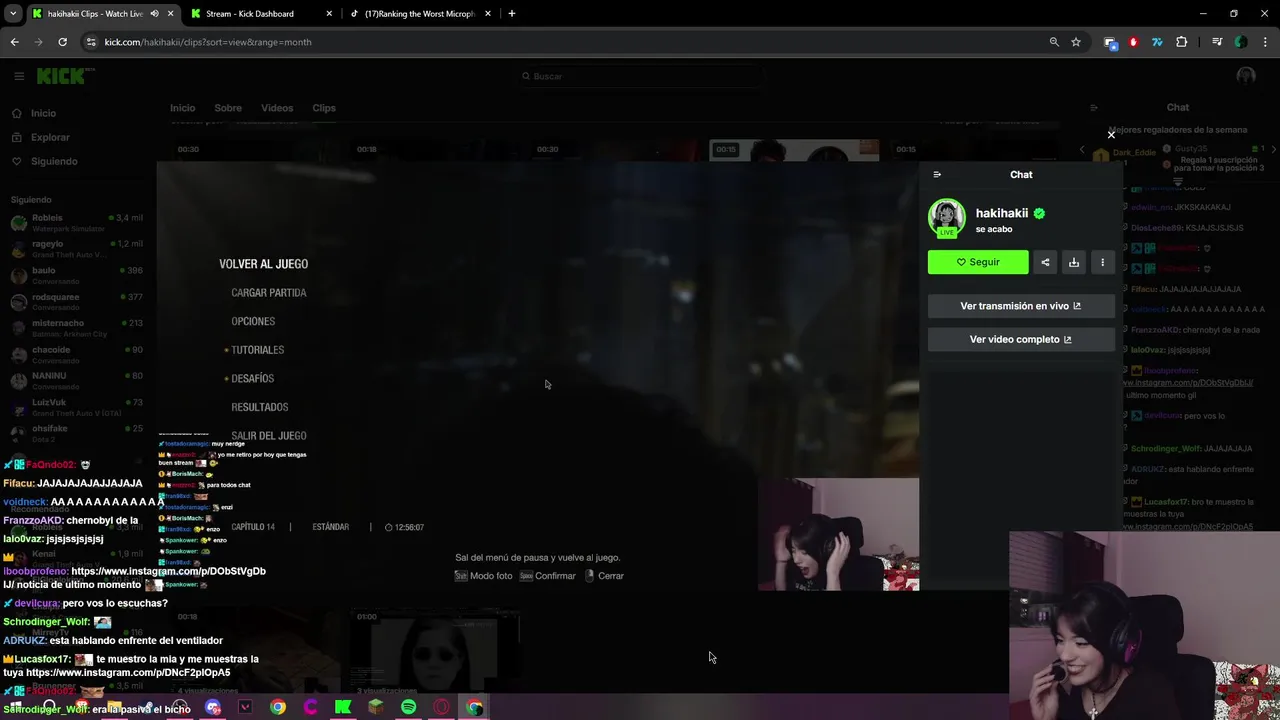Click the hakihakii channel name
The width and height of the screenshot is (1280, 720).
[x=1002, y=213]
